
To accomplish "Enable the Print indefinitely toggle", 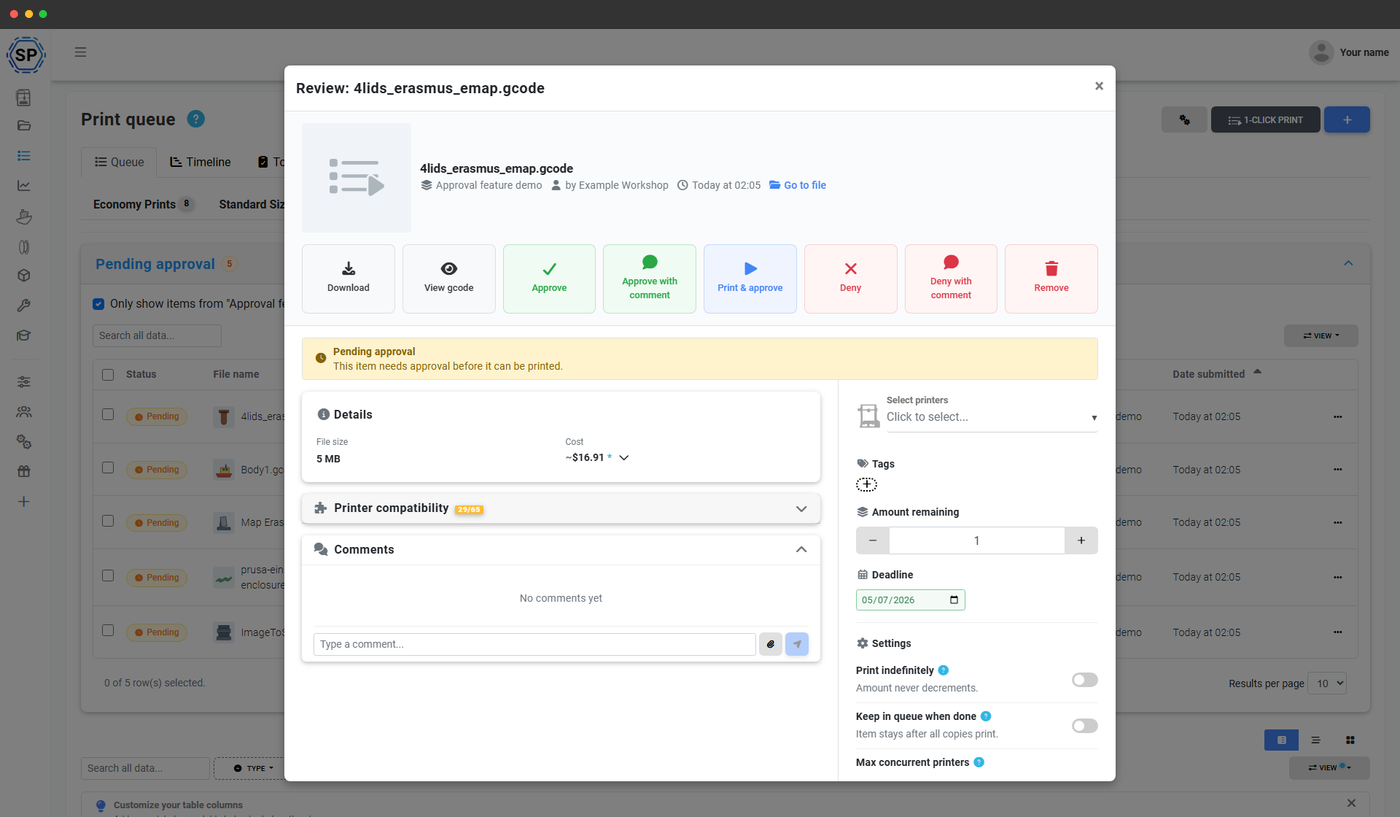I will tap(1085, 680).
